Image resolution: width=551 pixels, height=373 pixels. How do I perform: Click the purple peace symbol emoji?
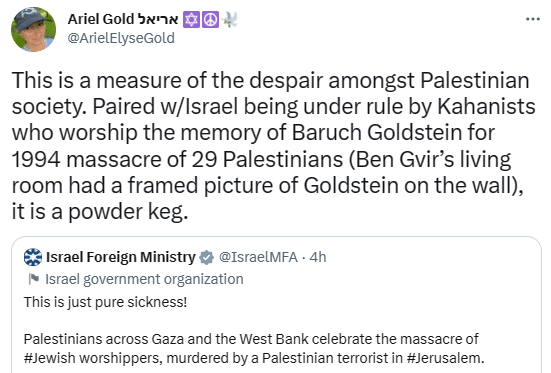210,19
